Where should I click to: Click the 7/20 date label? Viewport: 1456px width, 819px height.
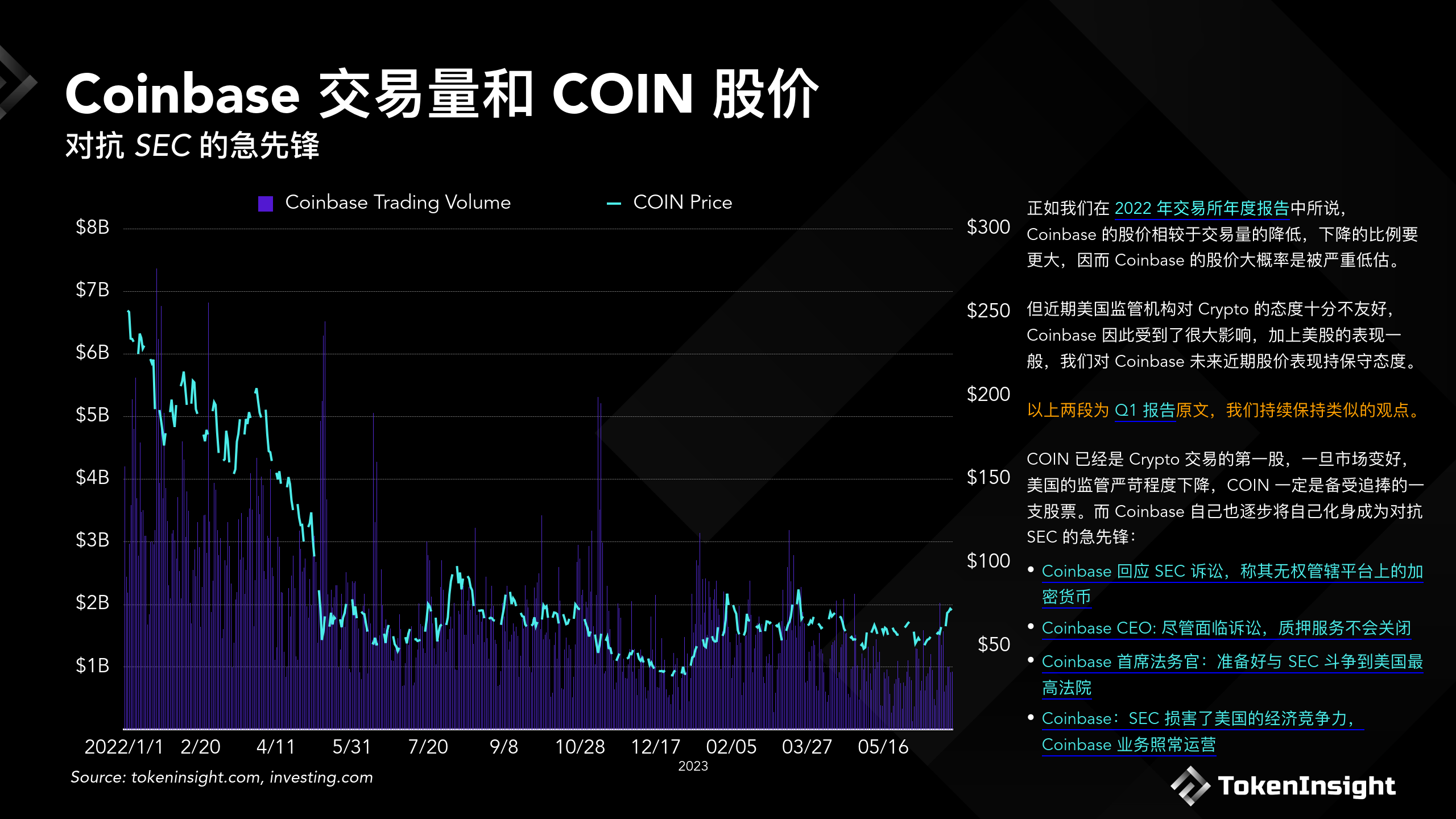428,747
